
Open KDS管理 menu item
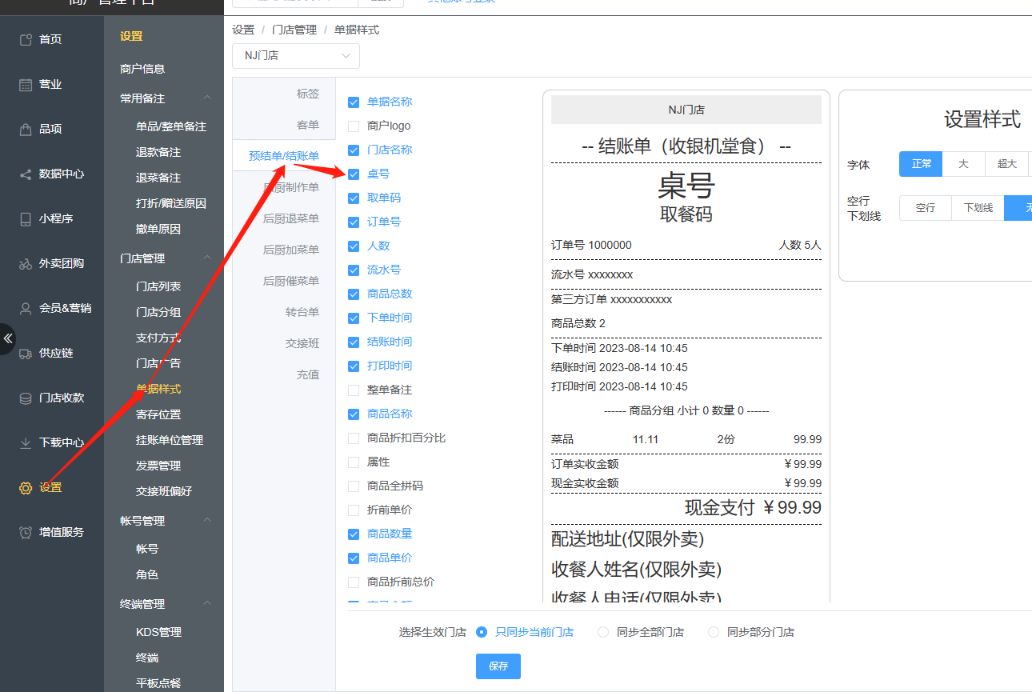click(x=159, y=632)
